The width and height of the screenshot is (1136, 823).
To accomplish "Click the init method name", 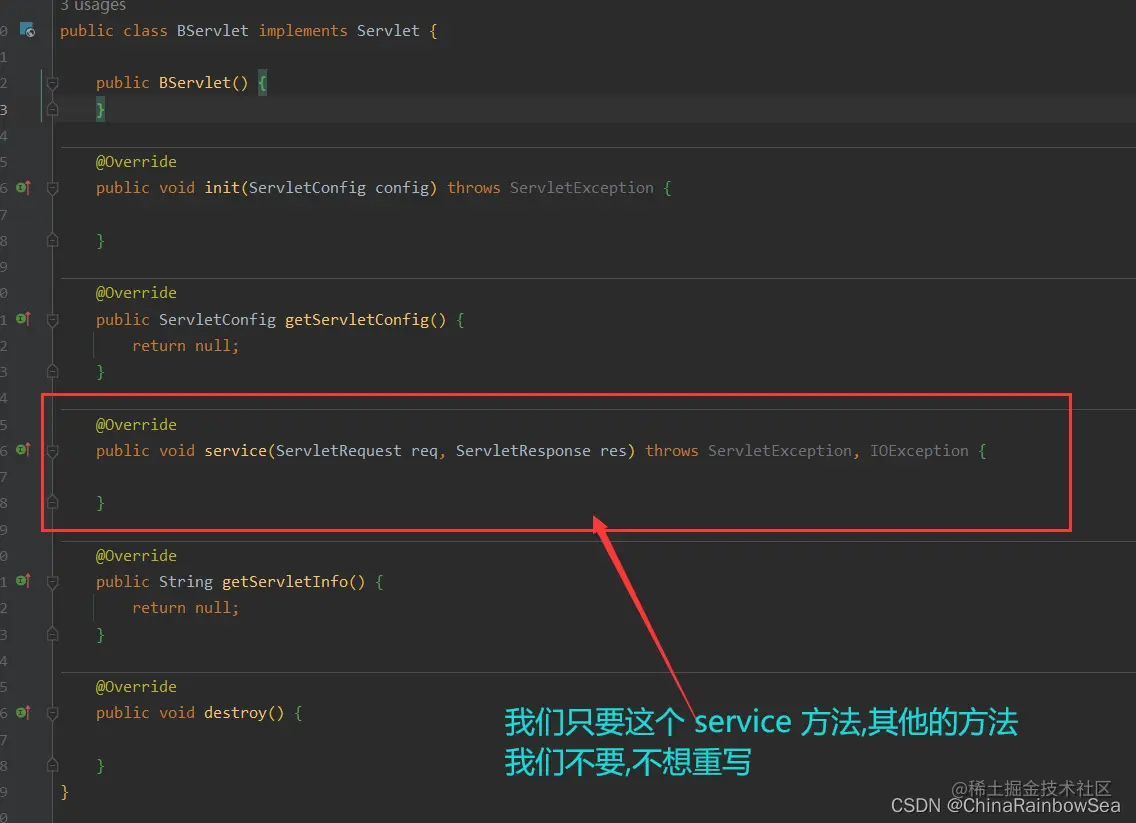I will point(222,188).
